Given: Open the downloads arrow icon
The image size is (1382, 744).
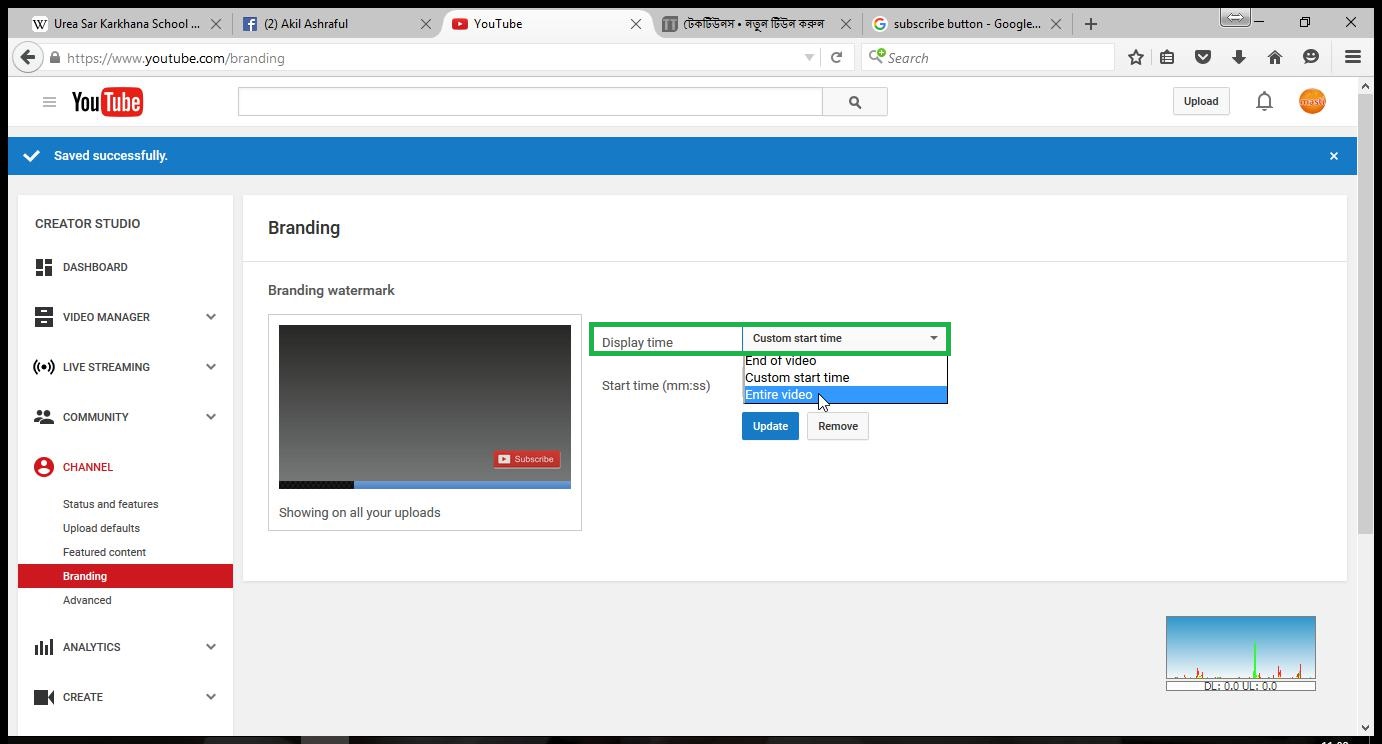Looking at the screenshot, I should (1239, 58).
